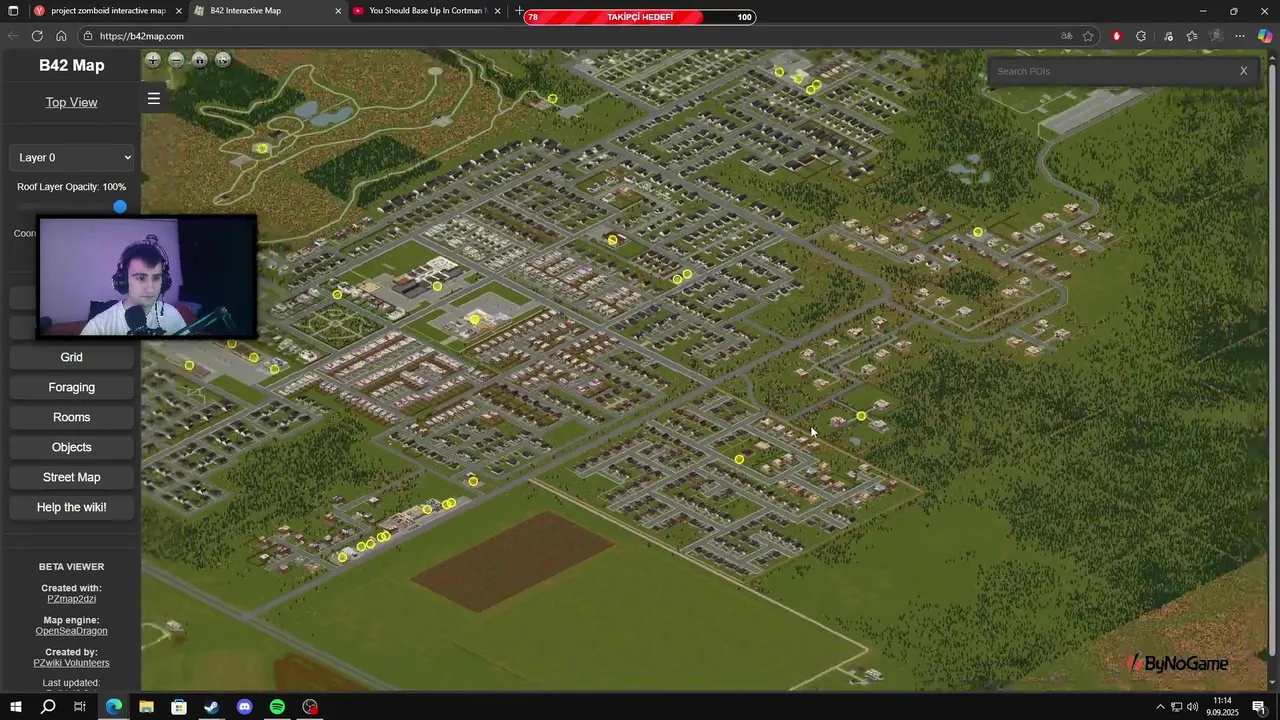Open the red ad blocker extension icon
The height and width of the screenshot is (720, 1280).
[x=1117, y=36]
